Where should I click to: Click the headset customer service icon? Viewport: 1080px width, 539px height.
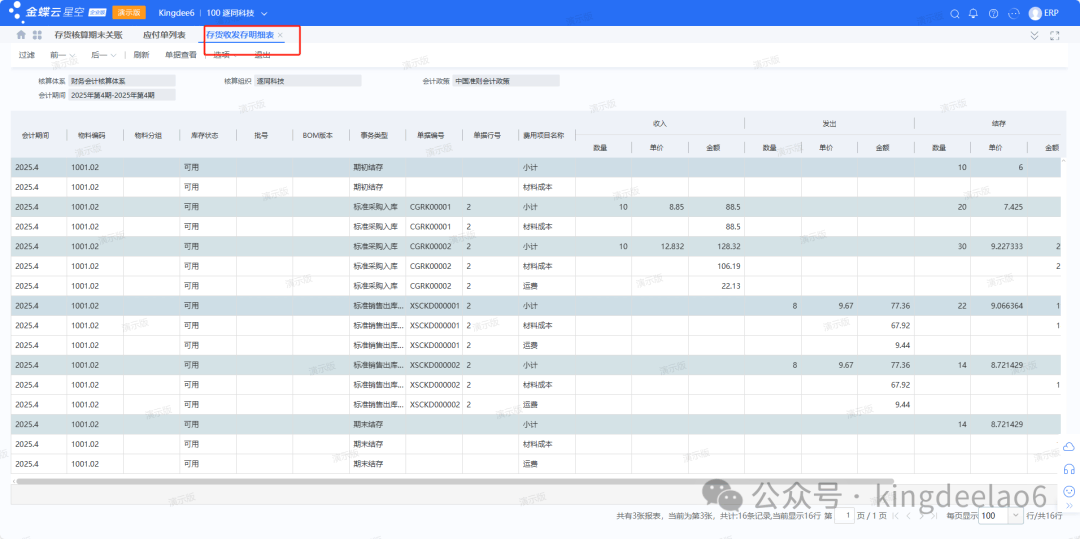(1068, 469)
